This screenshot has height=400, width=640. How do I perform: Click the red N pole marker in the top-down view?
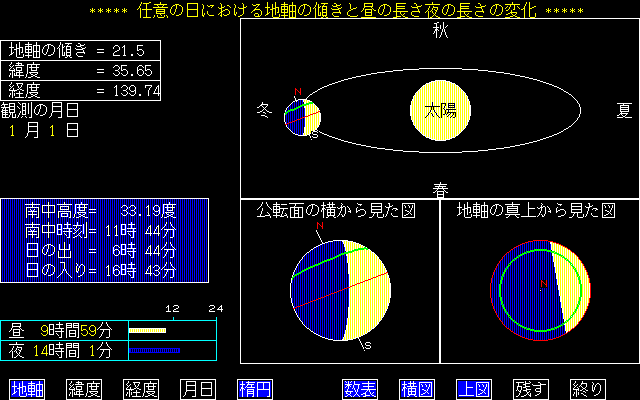[543, 285]
